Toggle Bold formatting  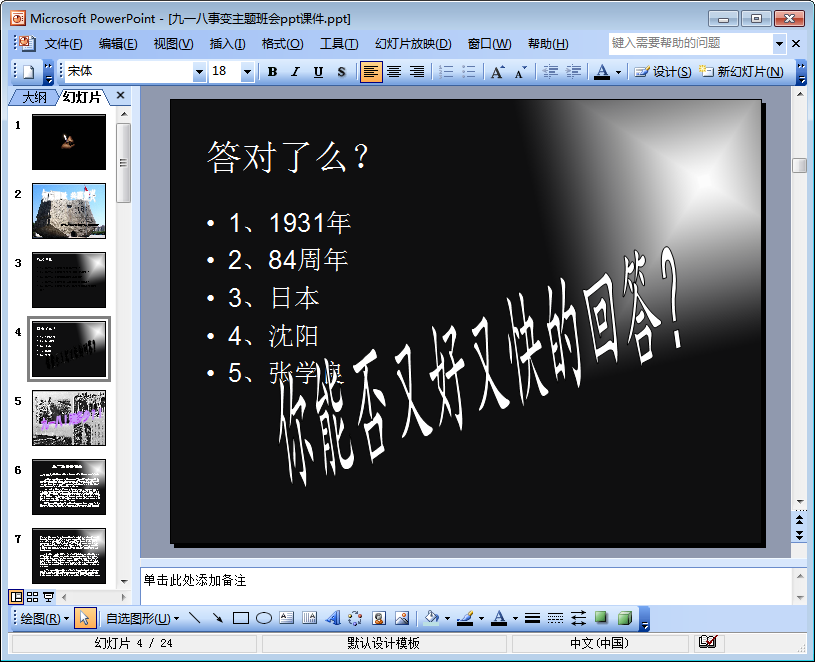pyautogui.click(x=272, y=72)
